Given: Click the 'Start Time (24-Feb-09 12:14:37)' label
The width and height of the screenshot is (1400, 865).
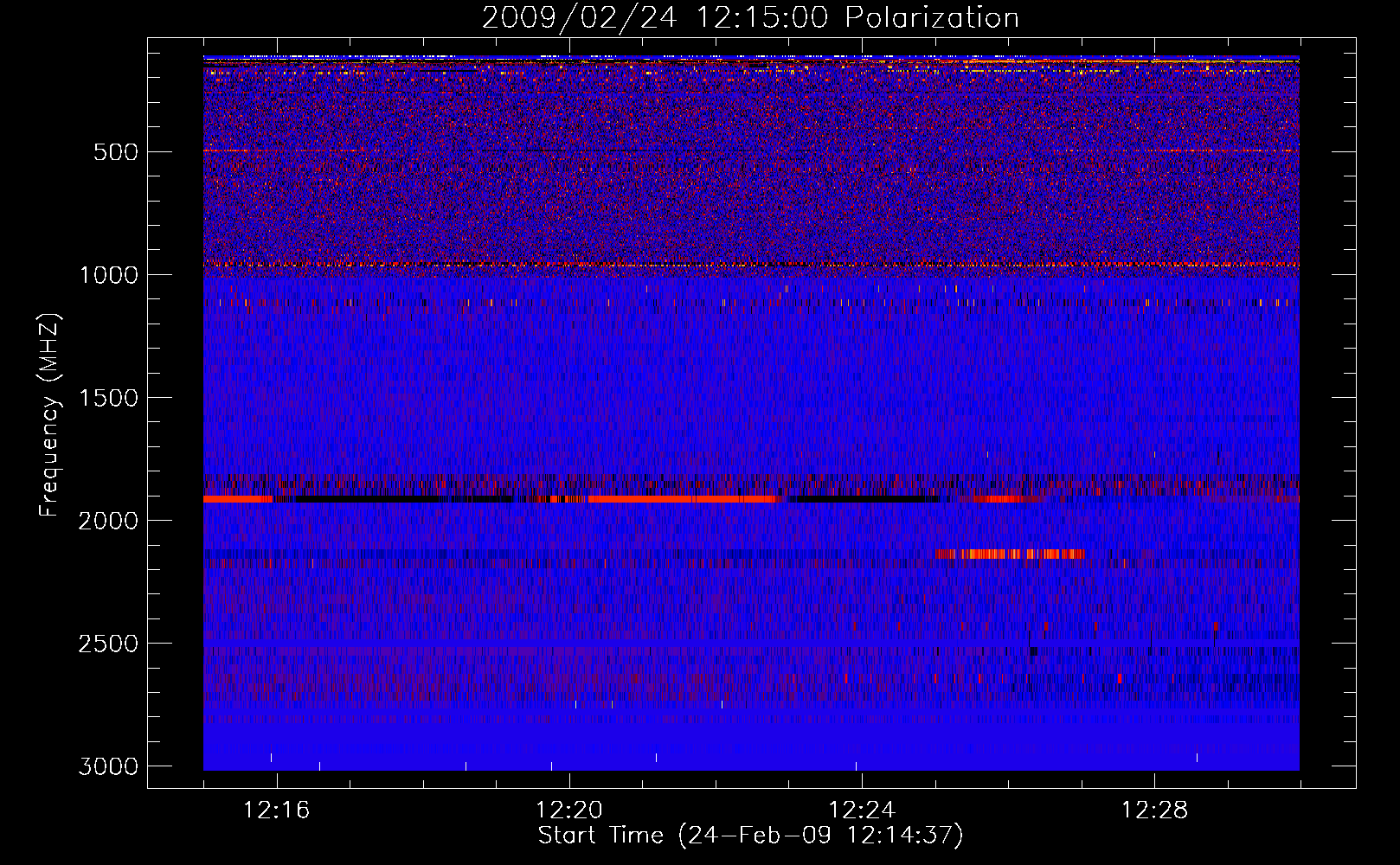Looking at the screenshot, I should point(750,836).
